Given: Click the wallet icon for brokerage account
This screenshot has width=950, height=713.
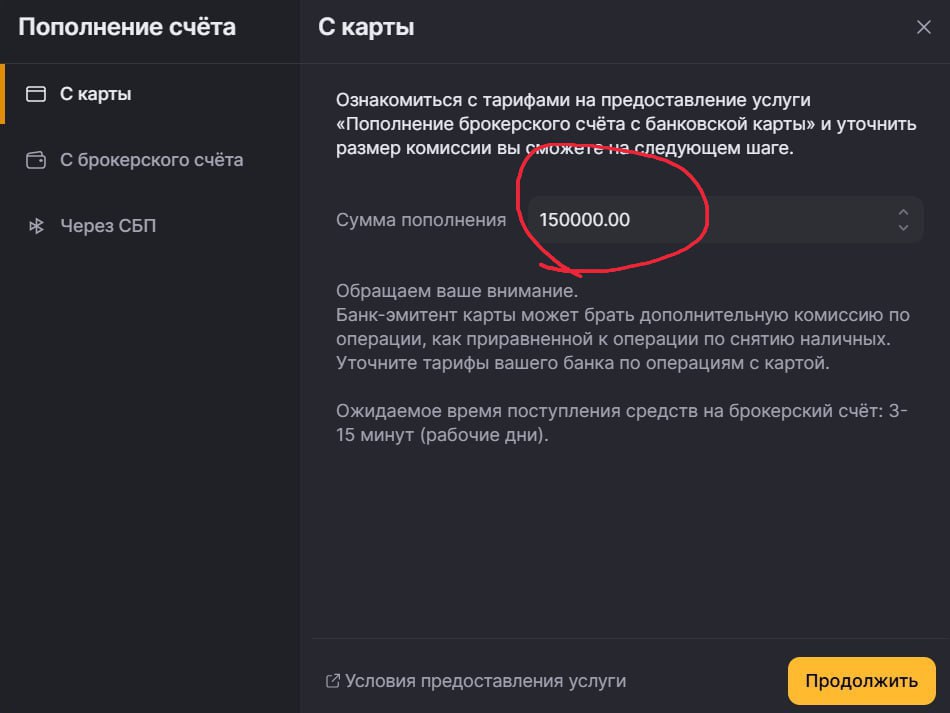Looking at the screenshot, I should pyautogui.click(x=36, y=160).
